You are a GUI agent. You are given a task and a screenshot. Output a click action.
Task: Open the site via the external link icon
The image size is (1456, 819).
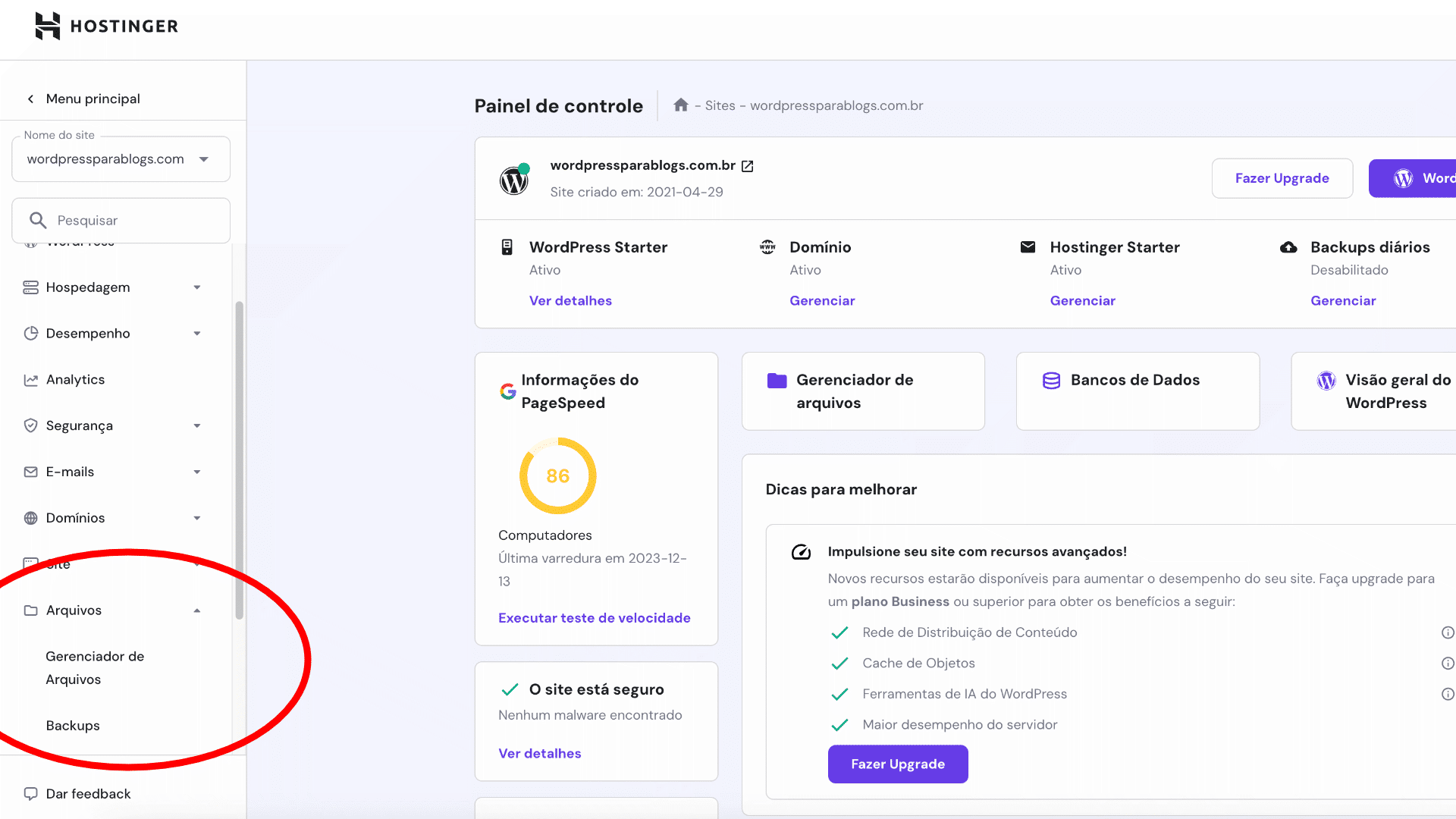click(748, 166)
